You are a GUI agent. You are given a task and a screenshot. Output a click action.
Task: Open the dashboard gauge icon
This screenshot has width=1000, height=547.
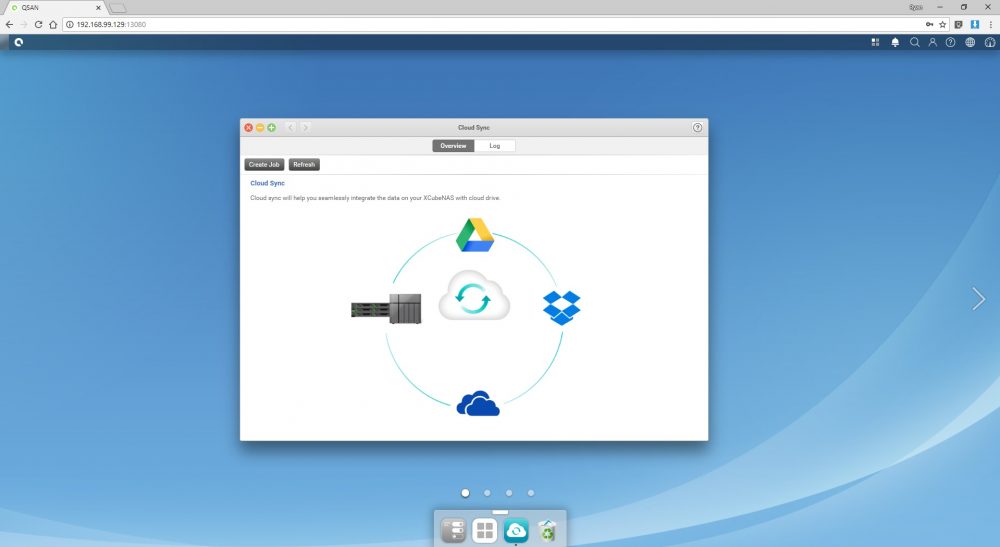click(990, 42)
